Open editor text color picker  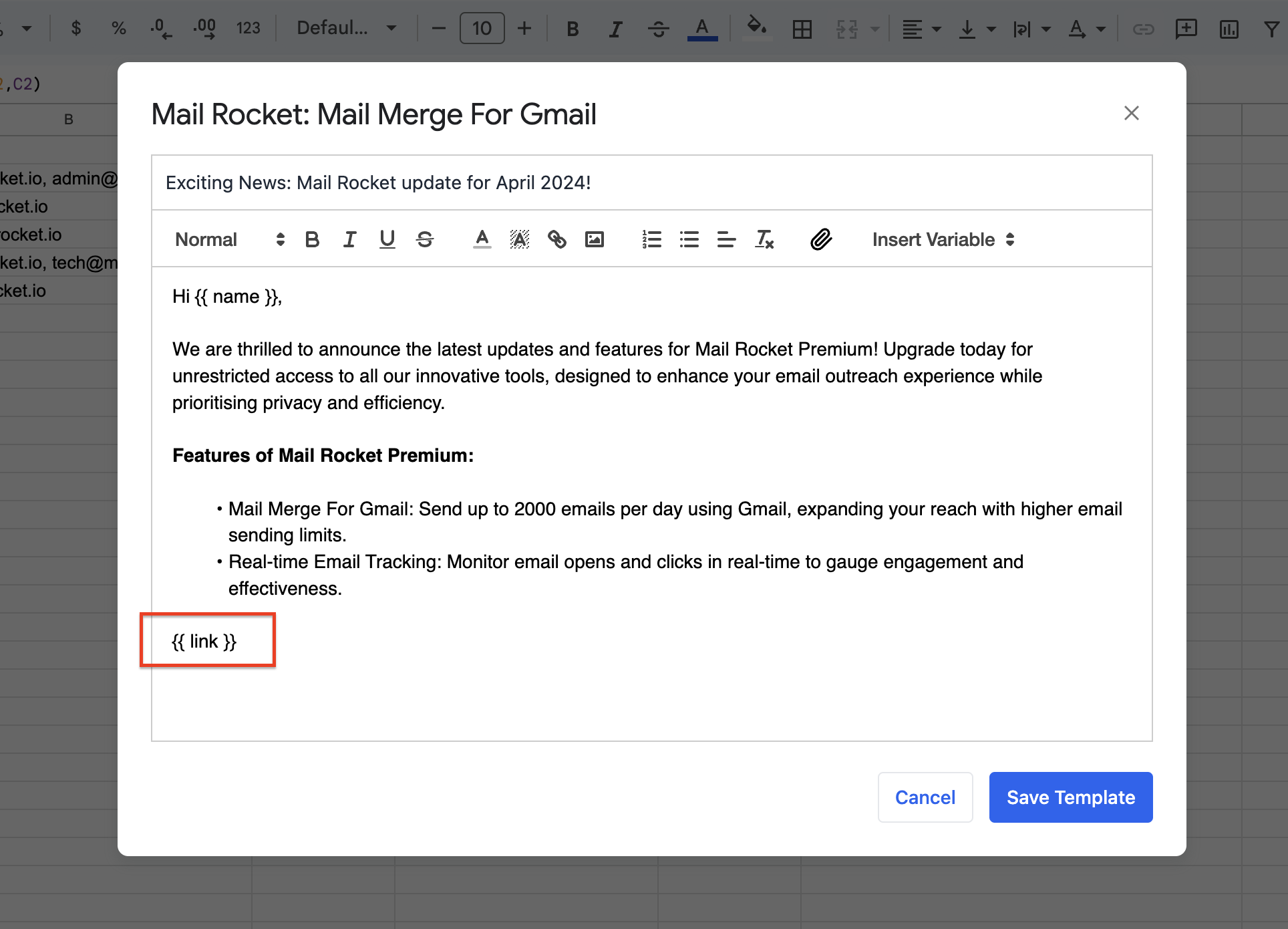click(482, 239)
